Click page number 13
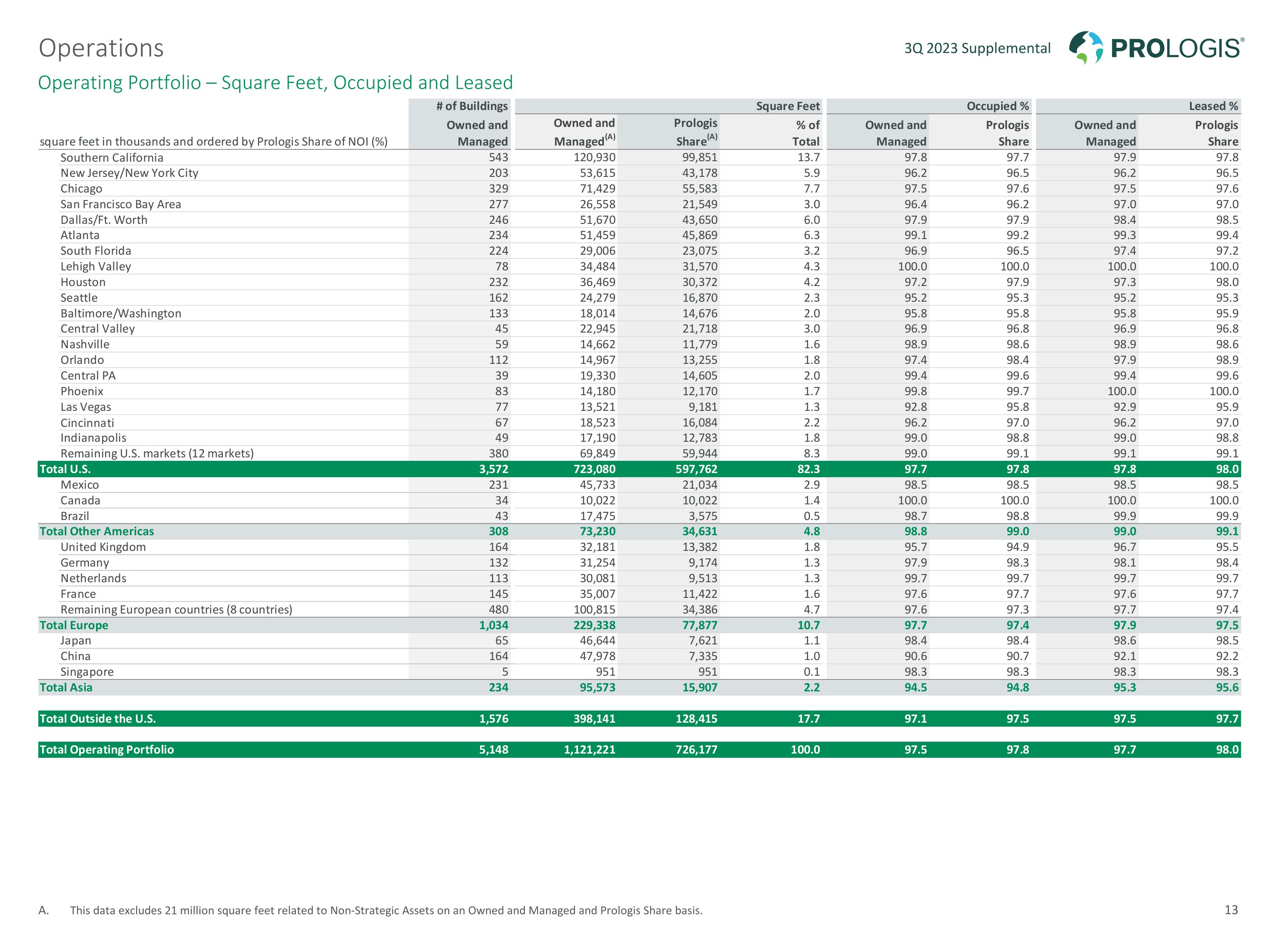 coord(1231,910)
